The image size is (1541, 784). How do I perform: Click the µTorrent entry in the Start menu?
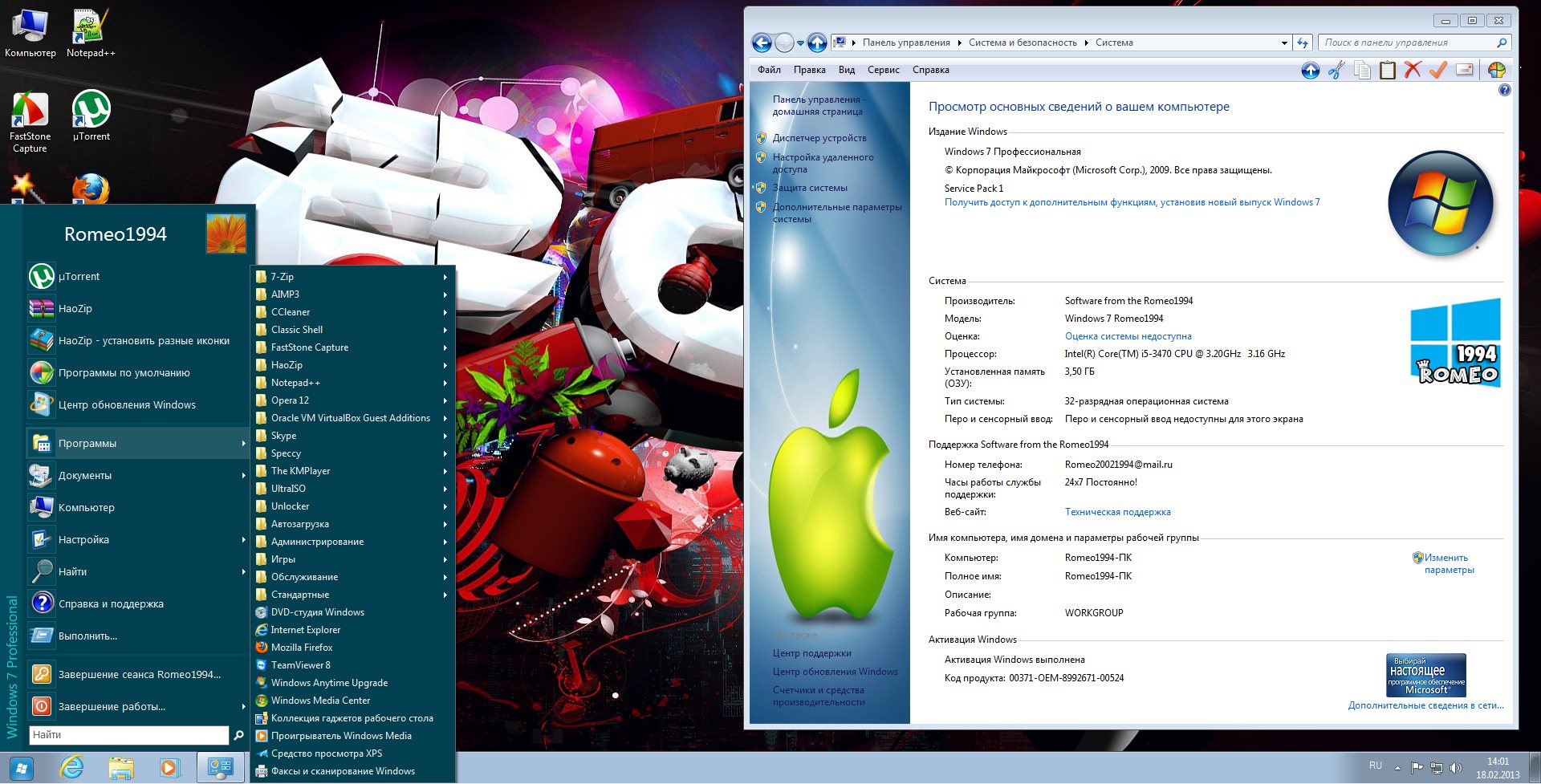point(136,276)
